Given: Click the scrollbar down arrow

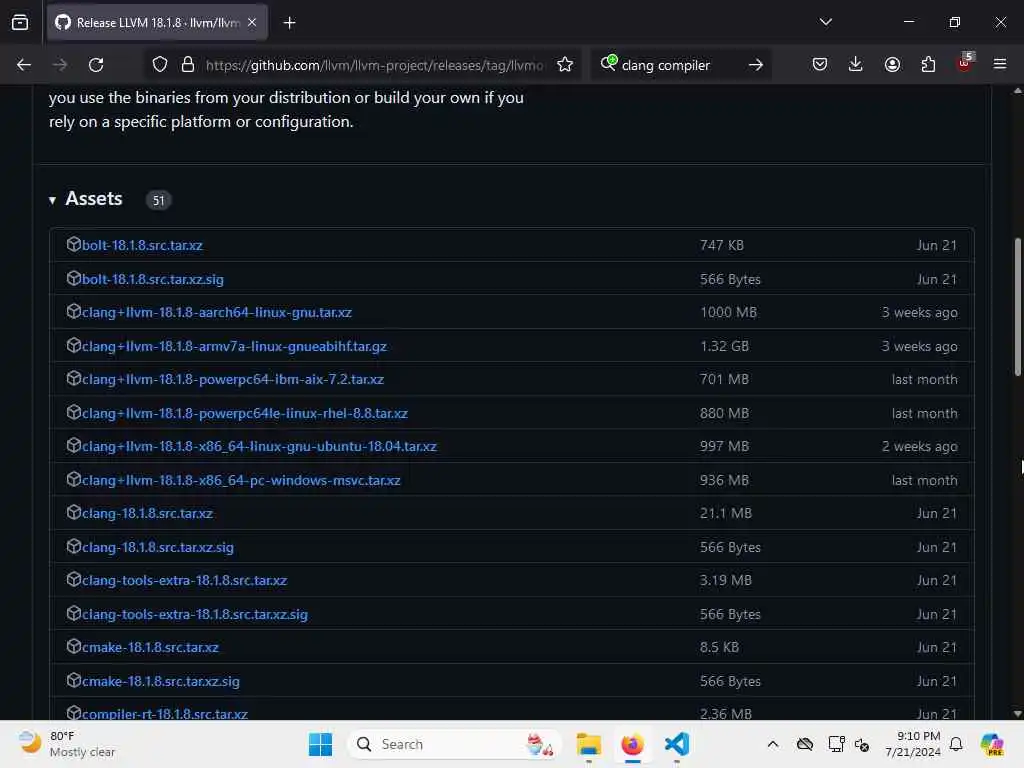Looking at the screenshot, I should pyautogui.click(x=1017, y=713).
